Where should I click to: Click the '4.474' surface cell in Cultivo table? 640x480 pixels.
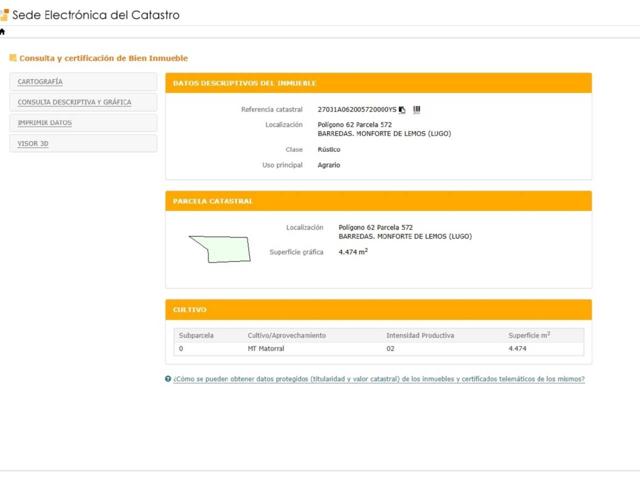tap(517, 349)
